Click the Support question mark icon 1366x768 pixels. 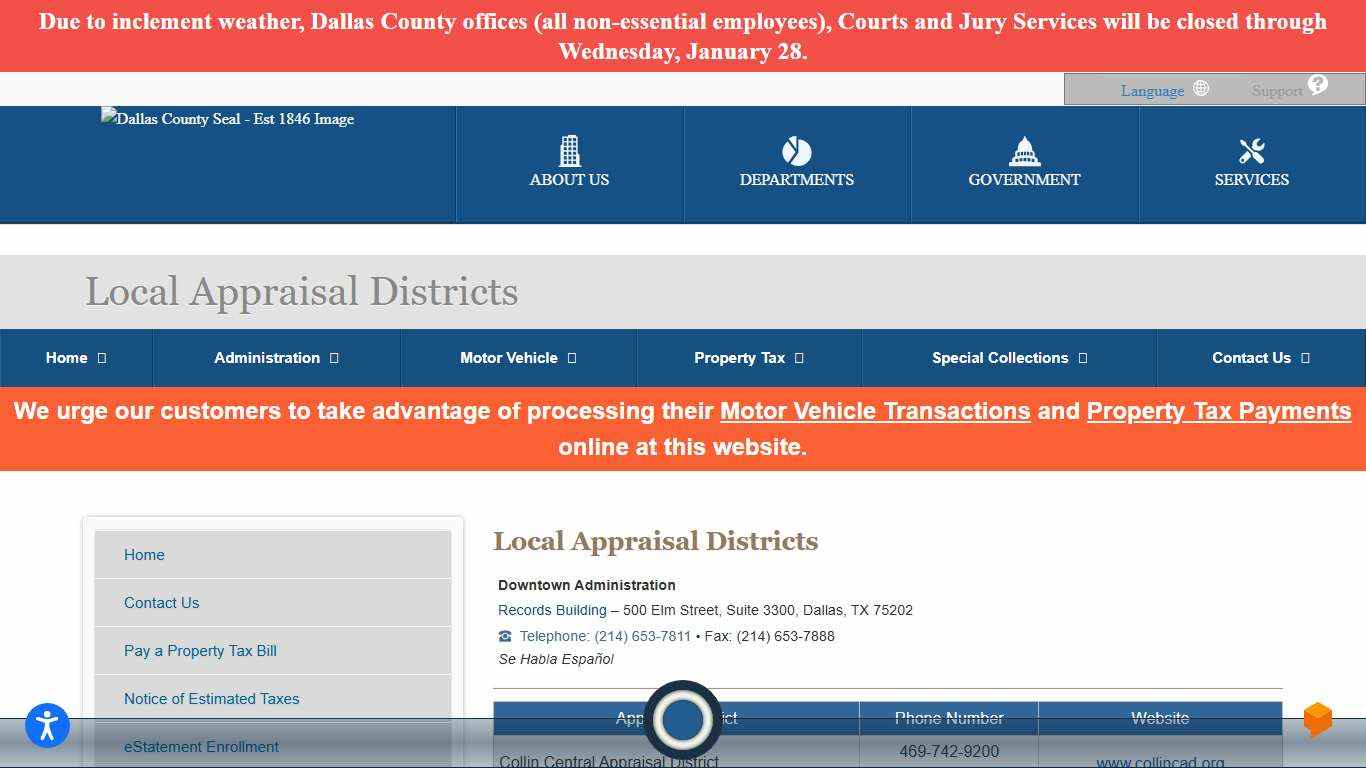pyautogui.click(x=1315, y=84)
